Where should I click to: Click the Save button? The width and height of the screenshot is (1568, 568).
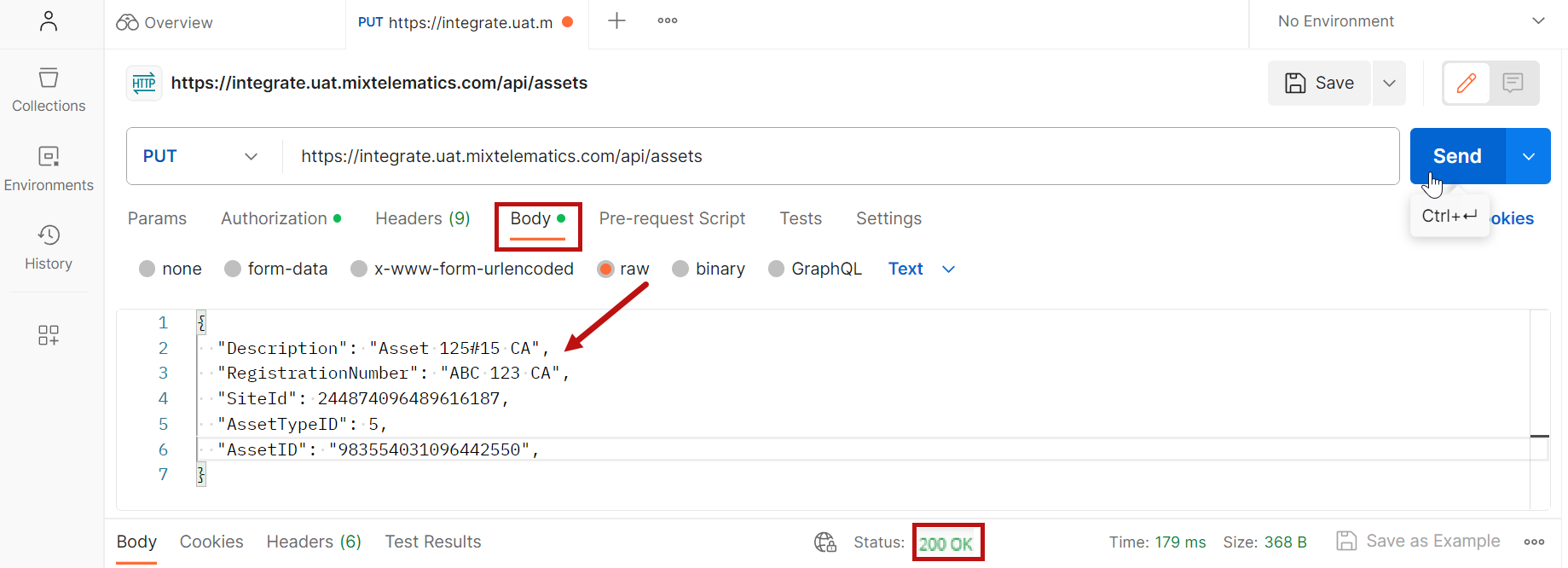pyautogui.click(x=1319, y=83)
